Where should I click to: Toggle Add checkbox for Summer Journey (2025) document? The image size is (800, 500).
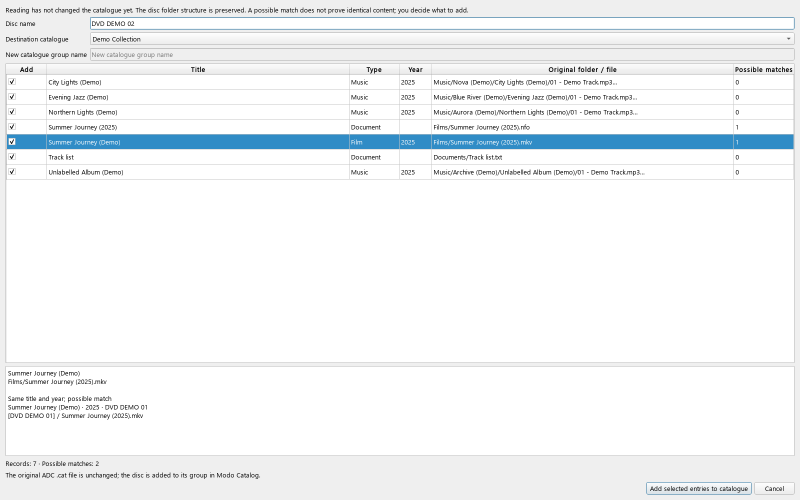click(x=12, y=127)
